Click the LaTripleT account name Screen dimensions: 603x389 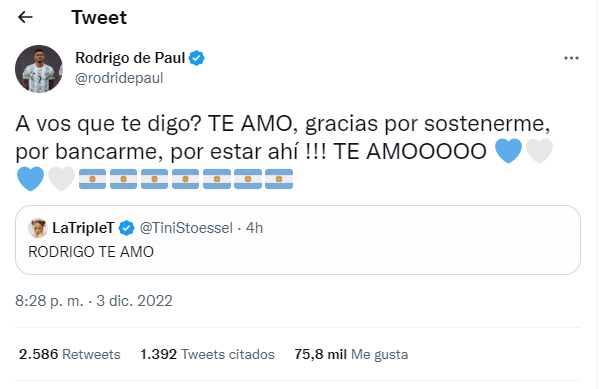coord(83,228)
